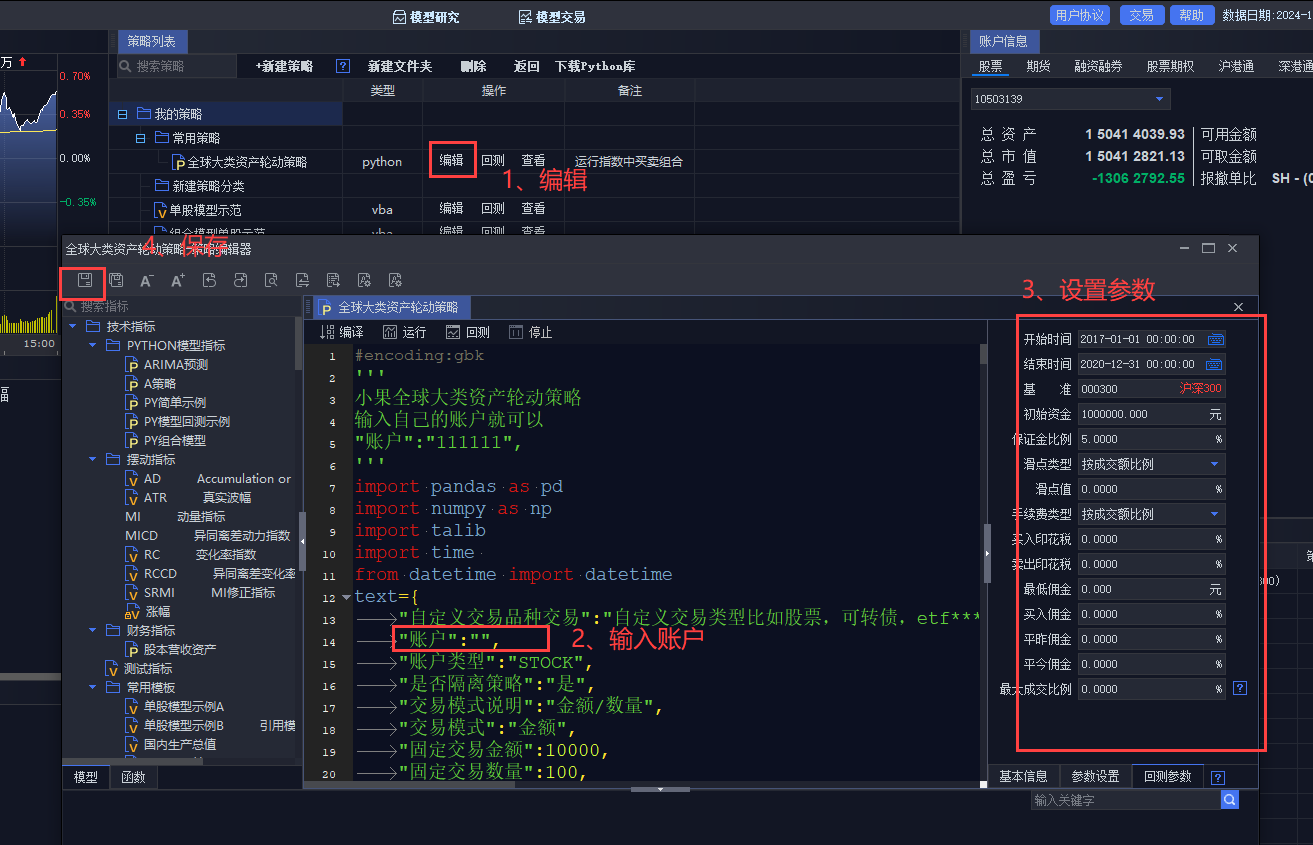Click the document export-arrow icon in editor toolbar
The image size is (1313, 845).
(x=333, y=281)
